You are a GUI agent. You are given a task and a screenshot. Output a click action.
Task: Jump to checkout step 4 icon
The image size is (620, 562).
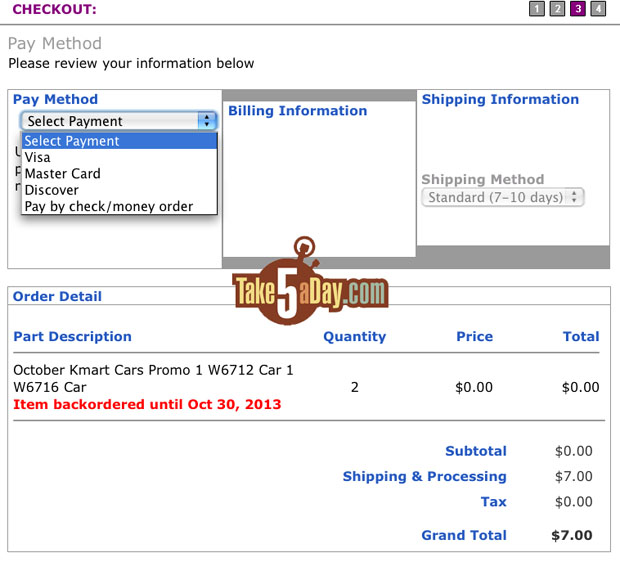(x=598, y=9)
